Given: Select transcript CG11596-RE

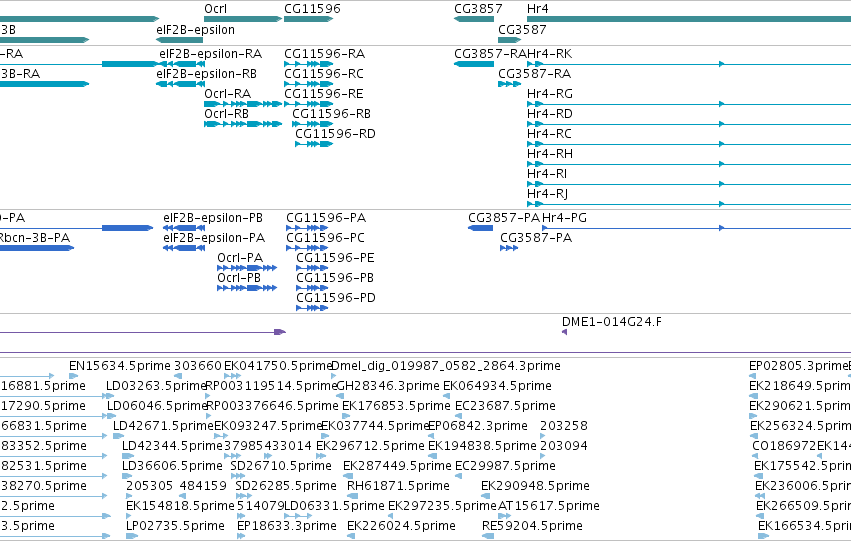Looking at the screenshot, I should (x=308, y=104).
